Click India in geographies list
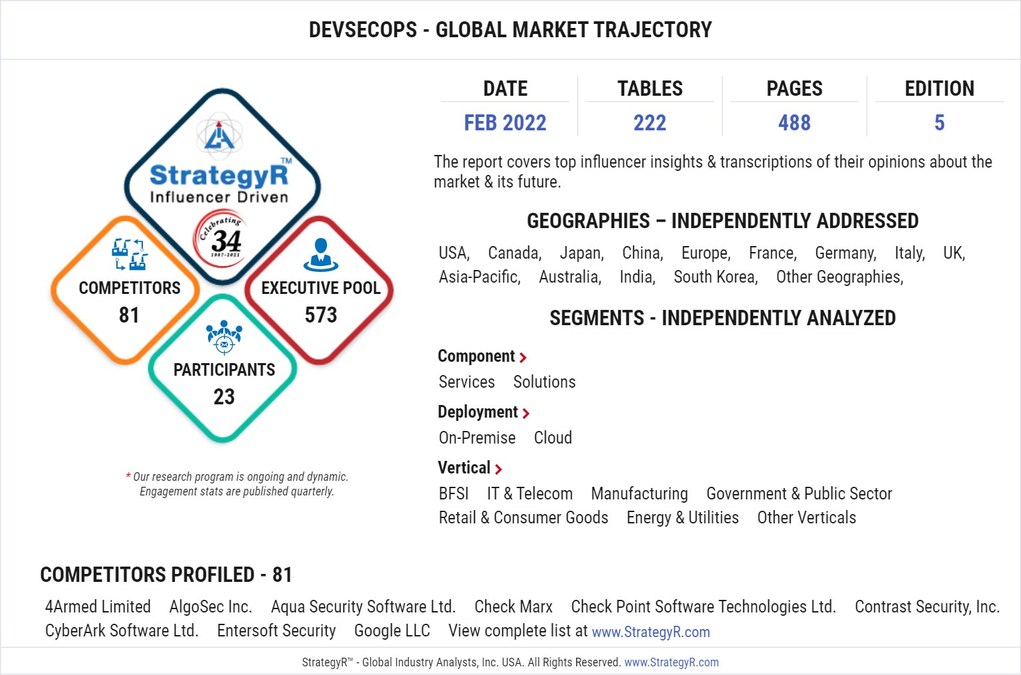 (x=637, y=277)
